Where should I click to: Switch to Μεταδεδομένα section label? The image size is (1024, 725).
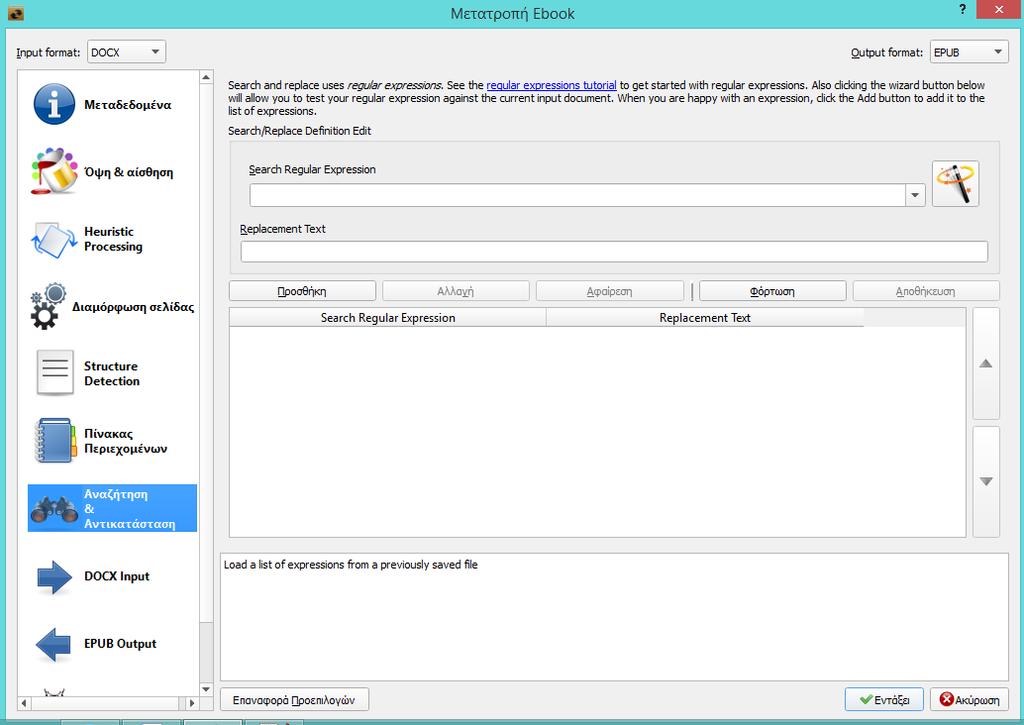(128, 105)
